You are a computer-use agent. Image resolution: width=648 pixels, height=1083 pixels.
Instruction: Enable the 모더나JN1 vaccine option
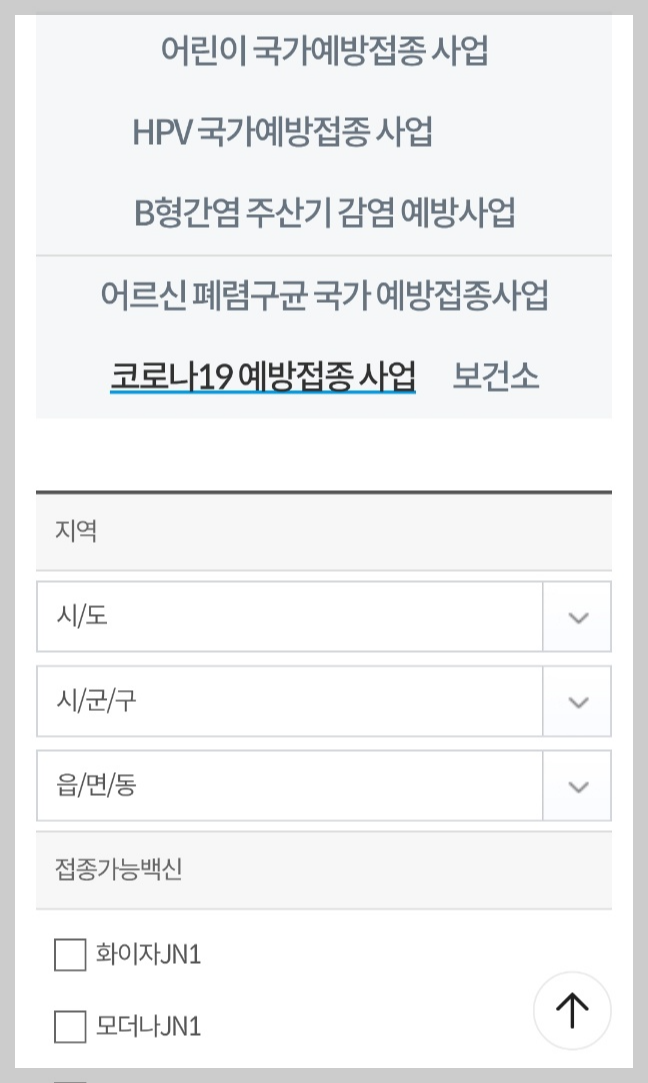[x=69, y=1026]
